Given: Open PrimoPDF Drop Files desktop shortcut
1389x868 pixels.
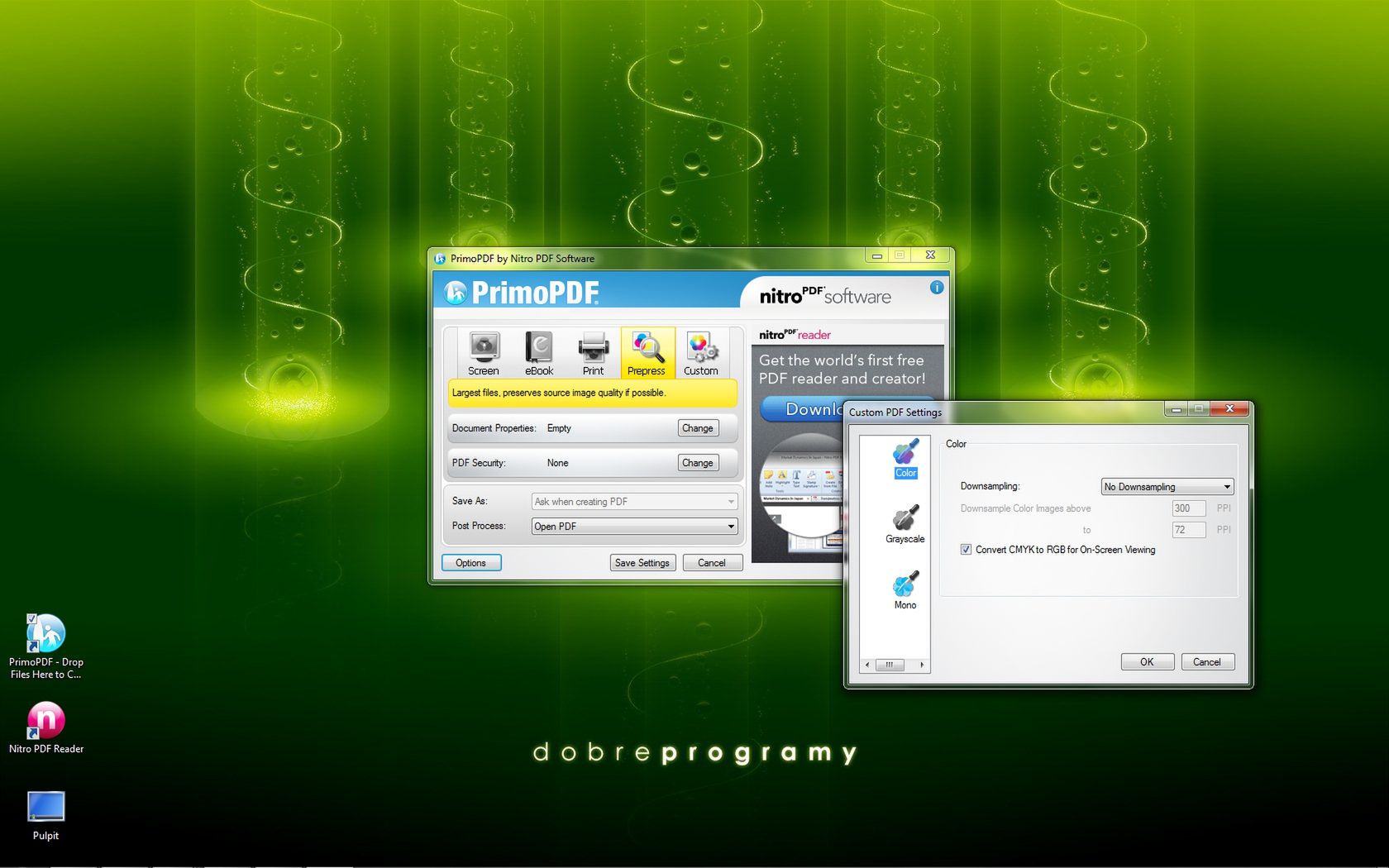Looking at the screenshot, I should tap(46, 646).
